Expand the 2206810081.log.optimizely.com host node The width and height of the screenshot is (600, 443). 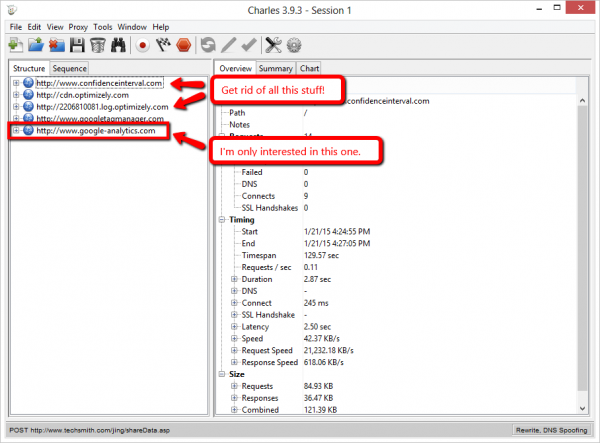(16, 106)
